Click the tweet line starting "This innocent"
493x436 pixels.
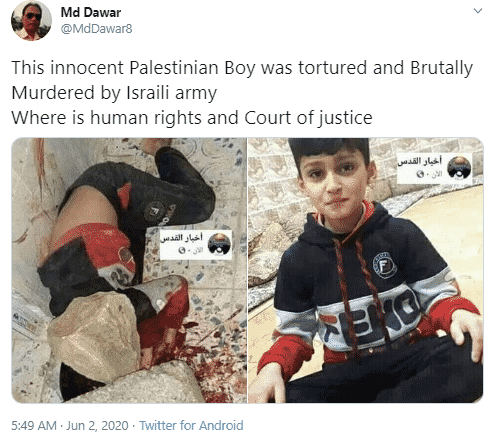[x=242, y=68]
